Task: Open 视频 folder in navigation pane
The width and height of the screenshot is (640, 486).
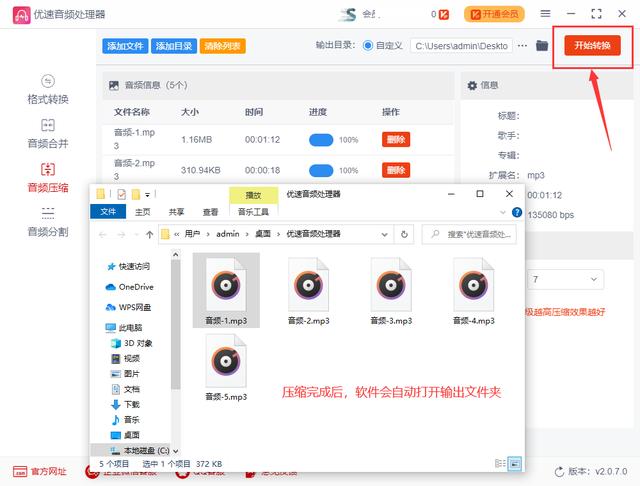Action: (x=126, y=358)
